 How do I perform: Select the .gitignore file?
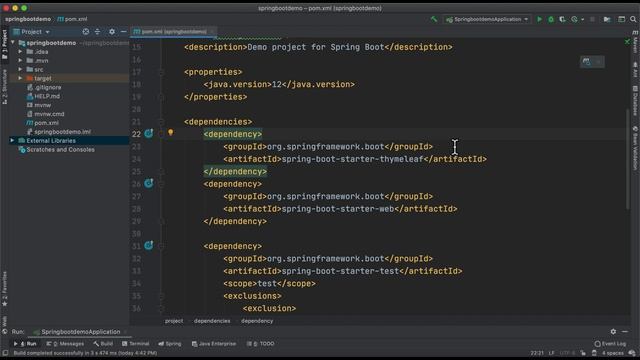click(x=44, y=87)
